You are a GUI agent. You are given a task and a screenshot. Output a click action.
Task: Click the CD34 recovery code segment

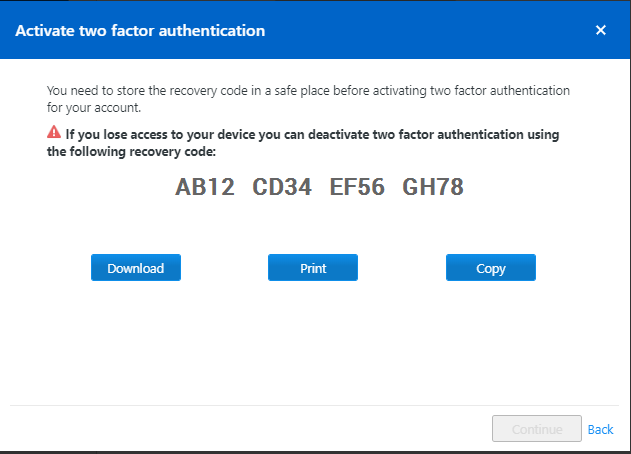tap(282, 187)
